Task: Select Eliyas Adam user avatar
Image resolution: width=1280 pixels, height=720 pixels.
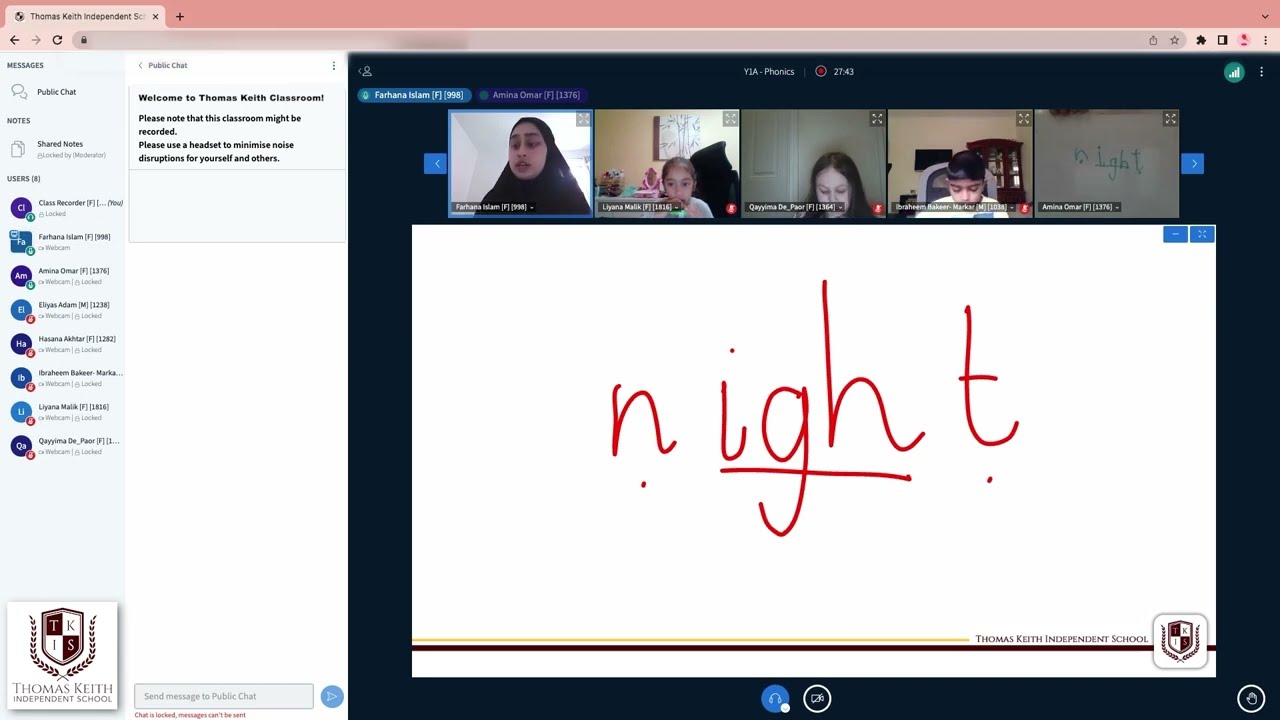Action: [21, 310]
